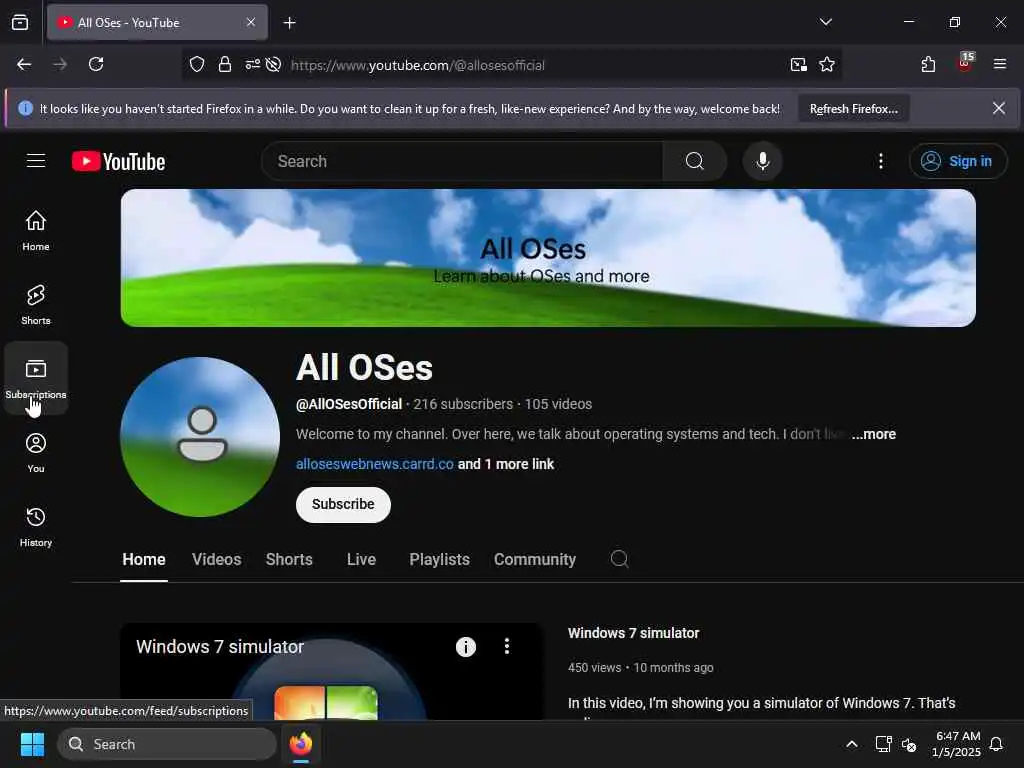Switch to the Live tab
The width and height of the screenshot is (1024, 768).
tap(361, 560)
